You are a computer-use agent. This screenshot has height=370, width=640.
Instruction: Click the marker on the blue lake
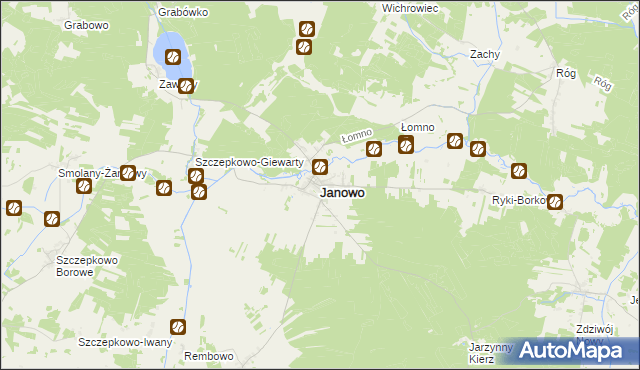(x=173, y=57)
